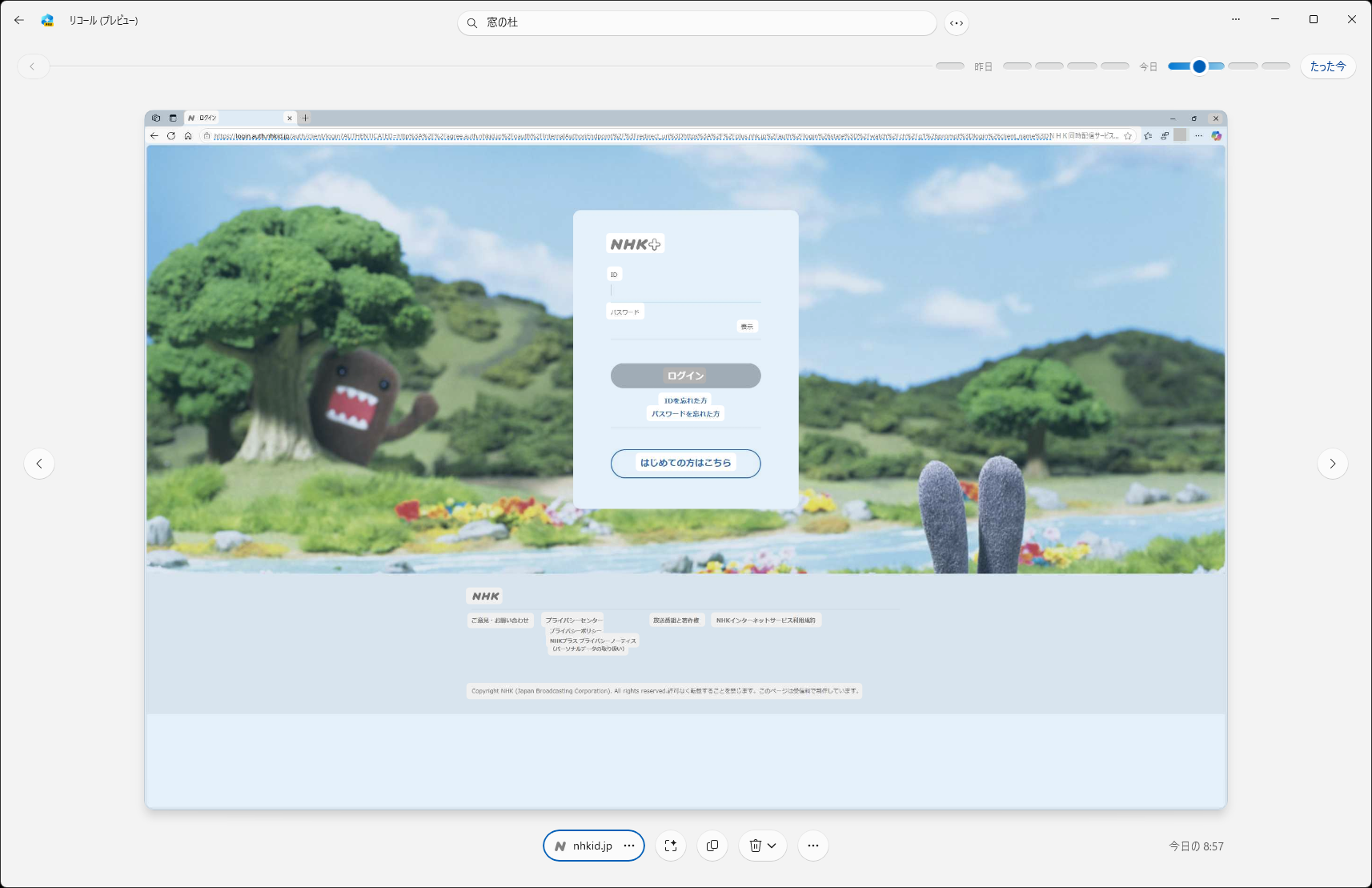Click the browser three-dots menu in the snapshot
Viewport: 1372px width, 888px height.
[1198, 136]
